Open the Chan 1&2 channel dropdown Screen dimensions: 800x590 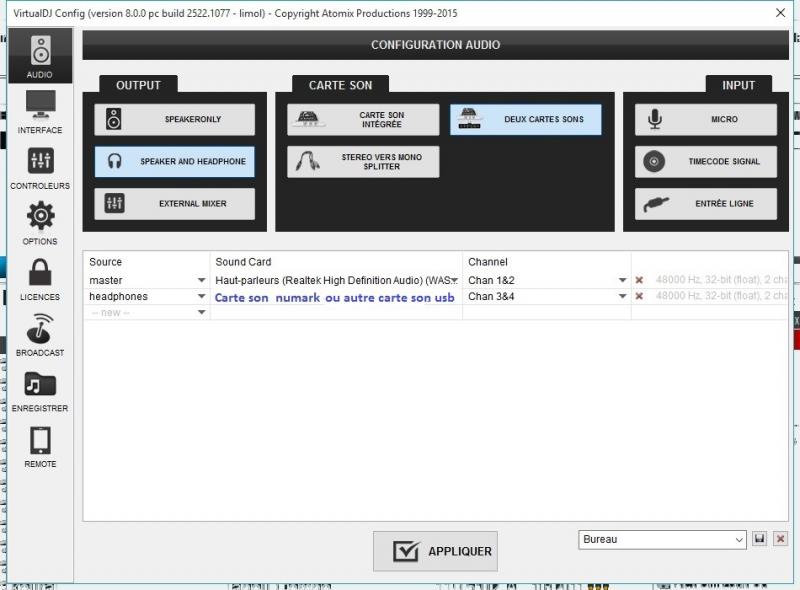[622, 281]
